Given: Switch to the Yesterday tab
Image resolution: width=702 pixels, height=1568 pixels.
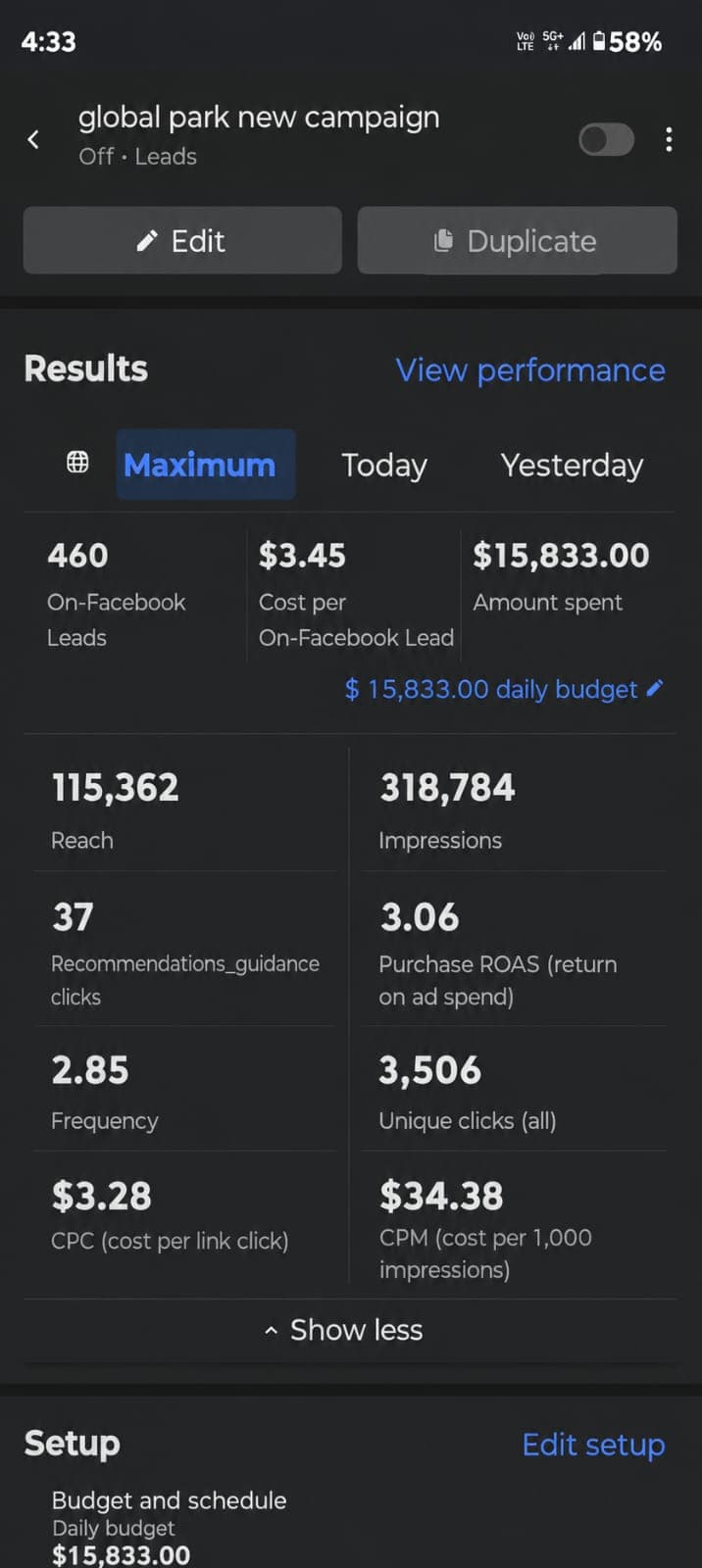Looking at the screenshot, I should point(572,465).
